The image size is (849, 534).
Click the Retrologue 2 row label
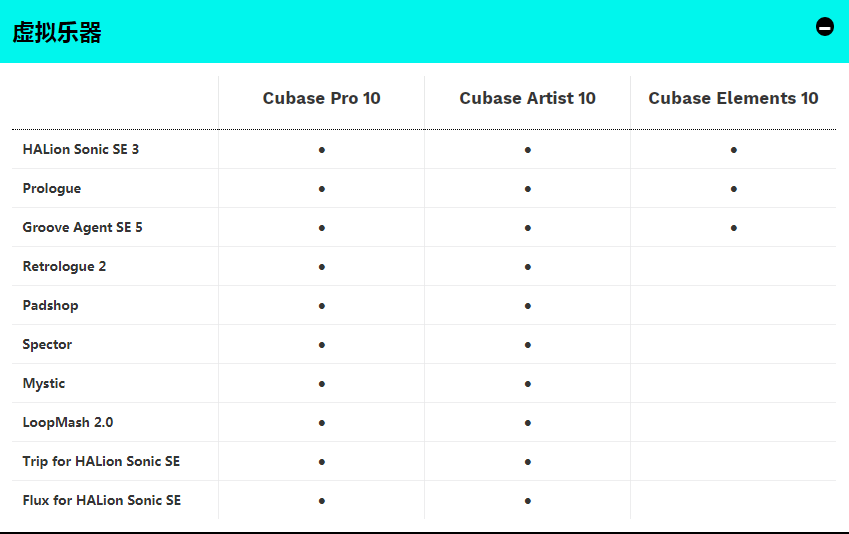point(64,266)
